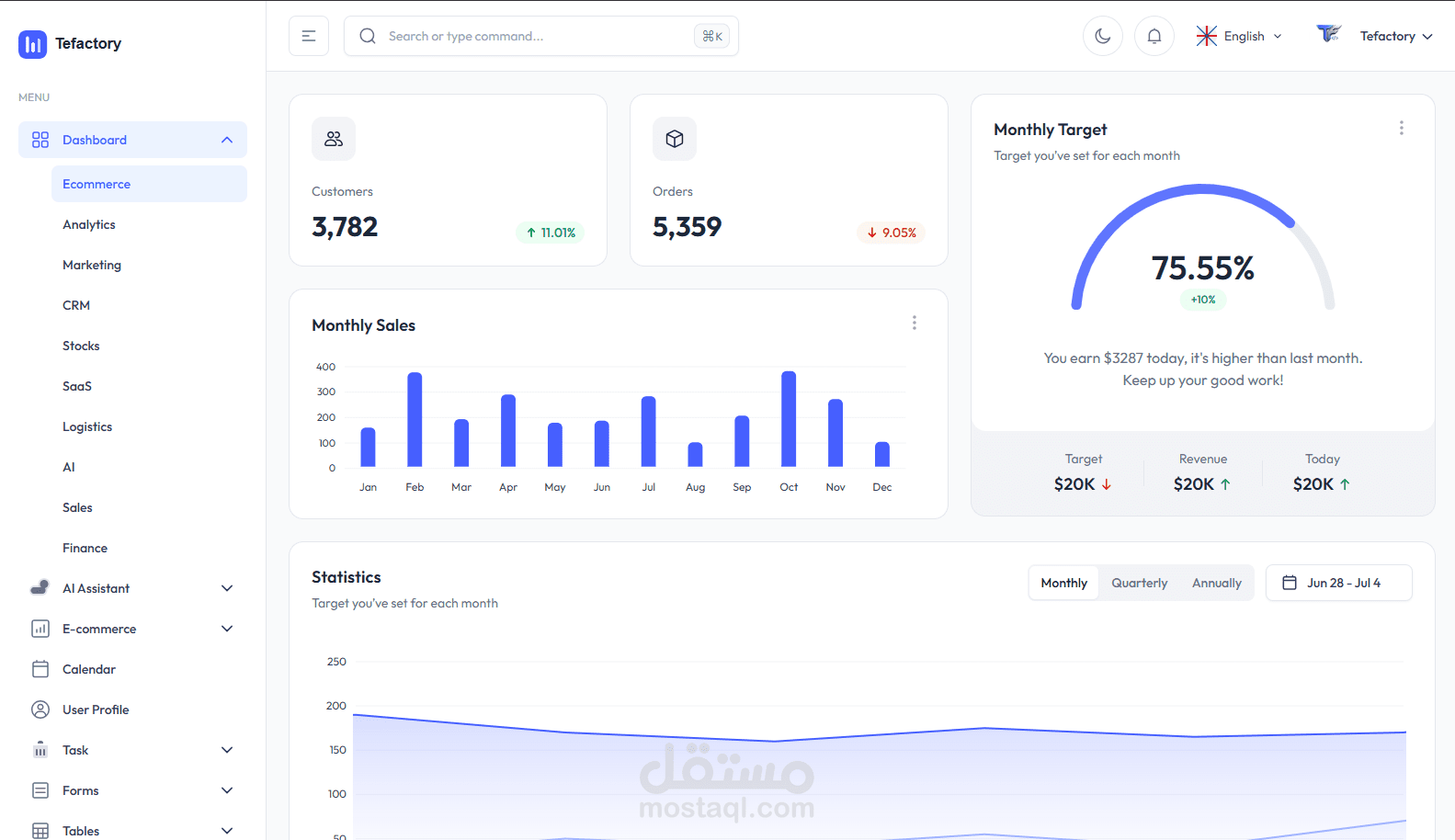Select Ecommerce in the Dashboard submenu
This screenshot has height=840, width=1455.
[x=149, y=184]
